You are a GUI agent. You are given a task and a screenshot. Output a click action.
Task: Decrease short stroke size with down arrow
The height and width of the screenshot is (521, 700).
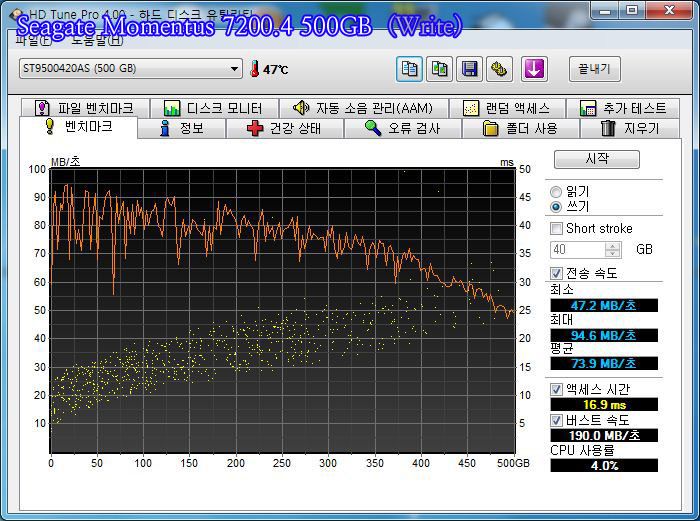[x=613, y=254]
